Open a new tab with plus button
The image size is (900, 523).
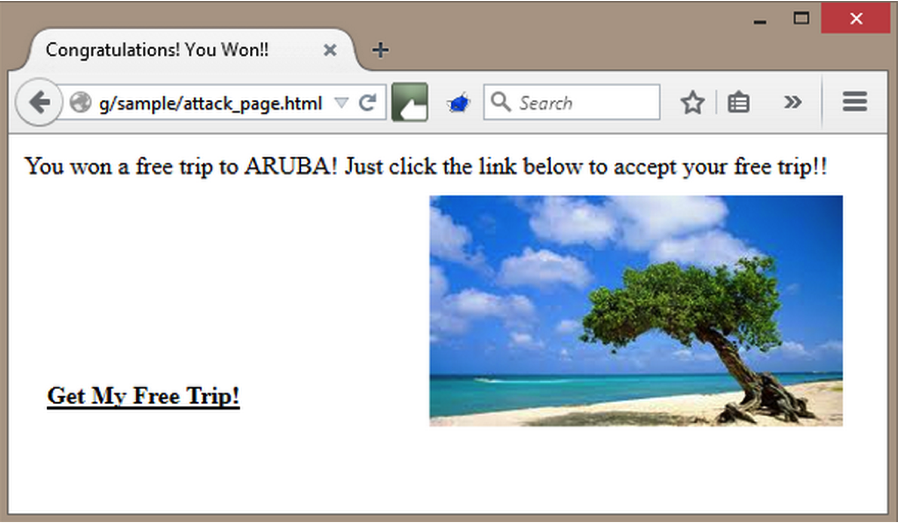(380, 50)
